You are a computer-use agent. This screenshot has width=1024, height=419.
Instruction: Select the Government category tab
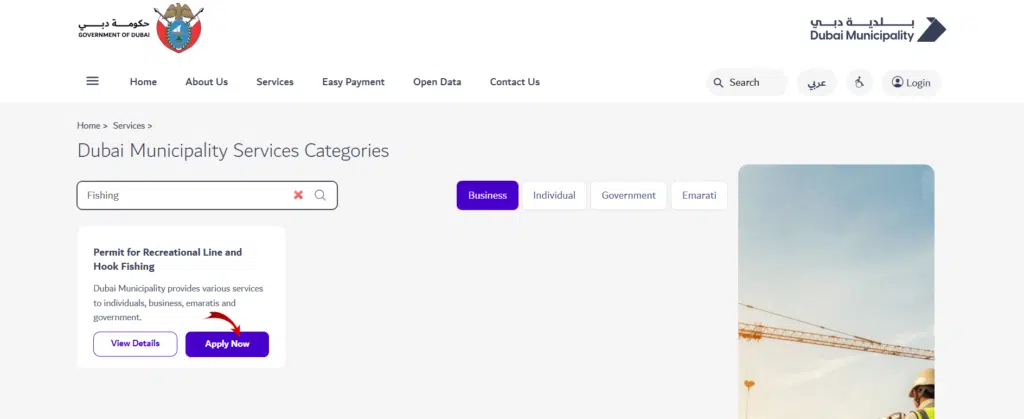[x=628, y=195]
